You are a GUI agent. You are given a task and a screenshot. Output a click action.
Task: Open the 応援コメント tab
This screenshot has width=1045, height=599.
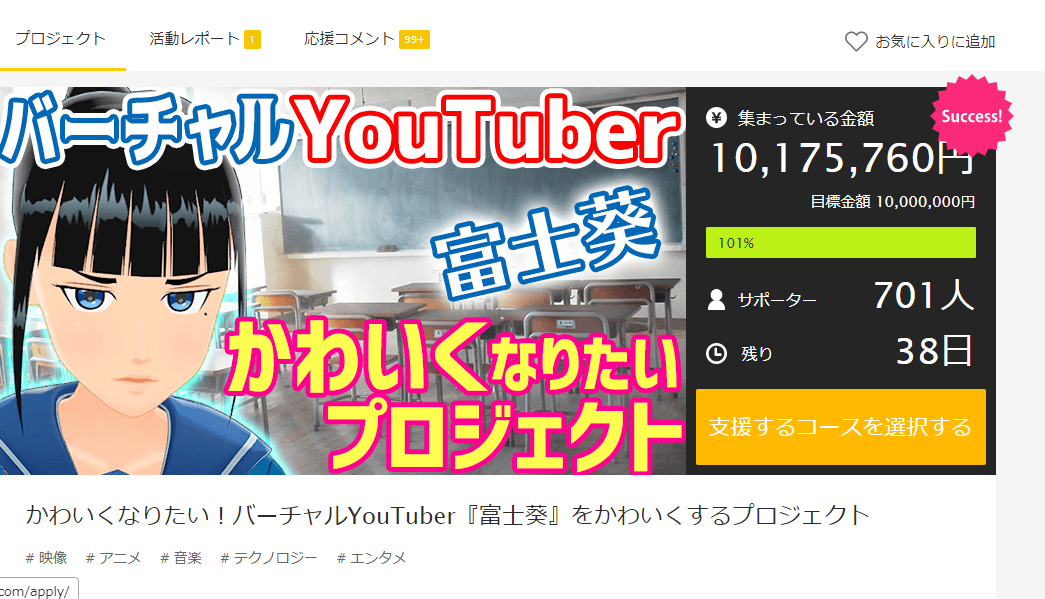click(x=349, y=39)
